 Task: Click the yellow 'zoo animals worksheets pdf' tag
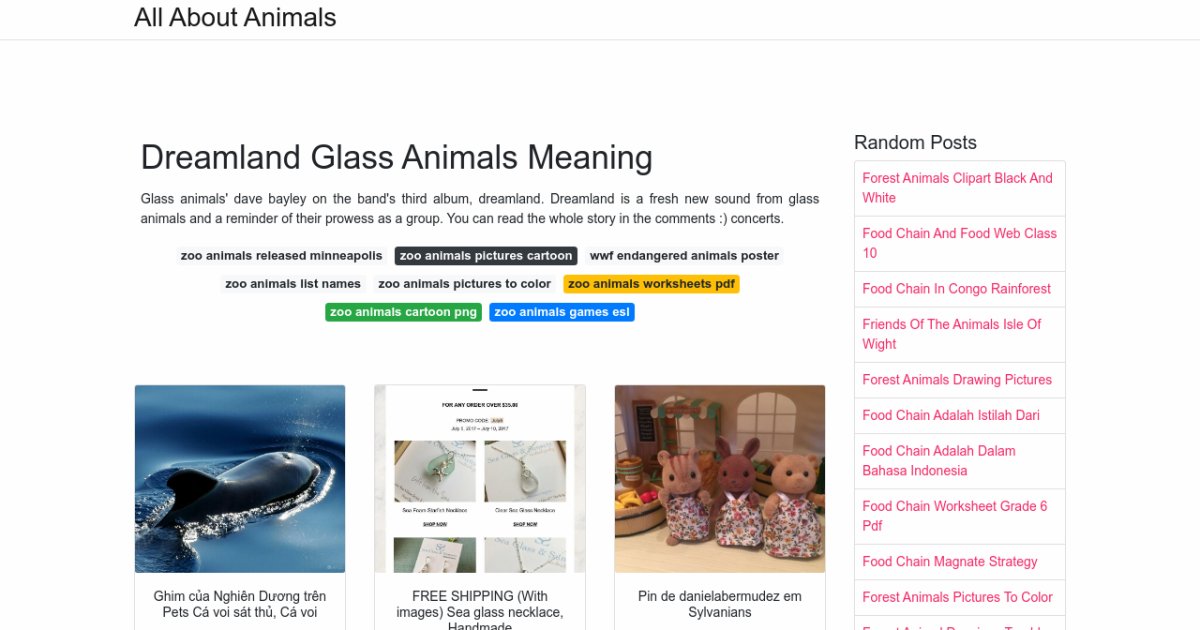pos(651,284)
